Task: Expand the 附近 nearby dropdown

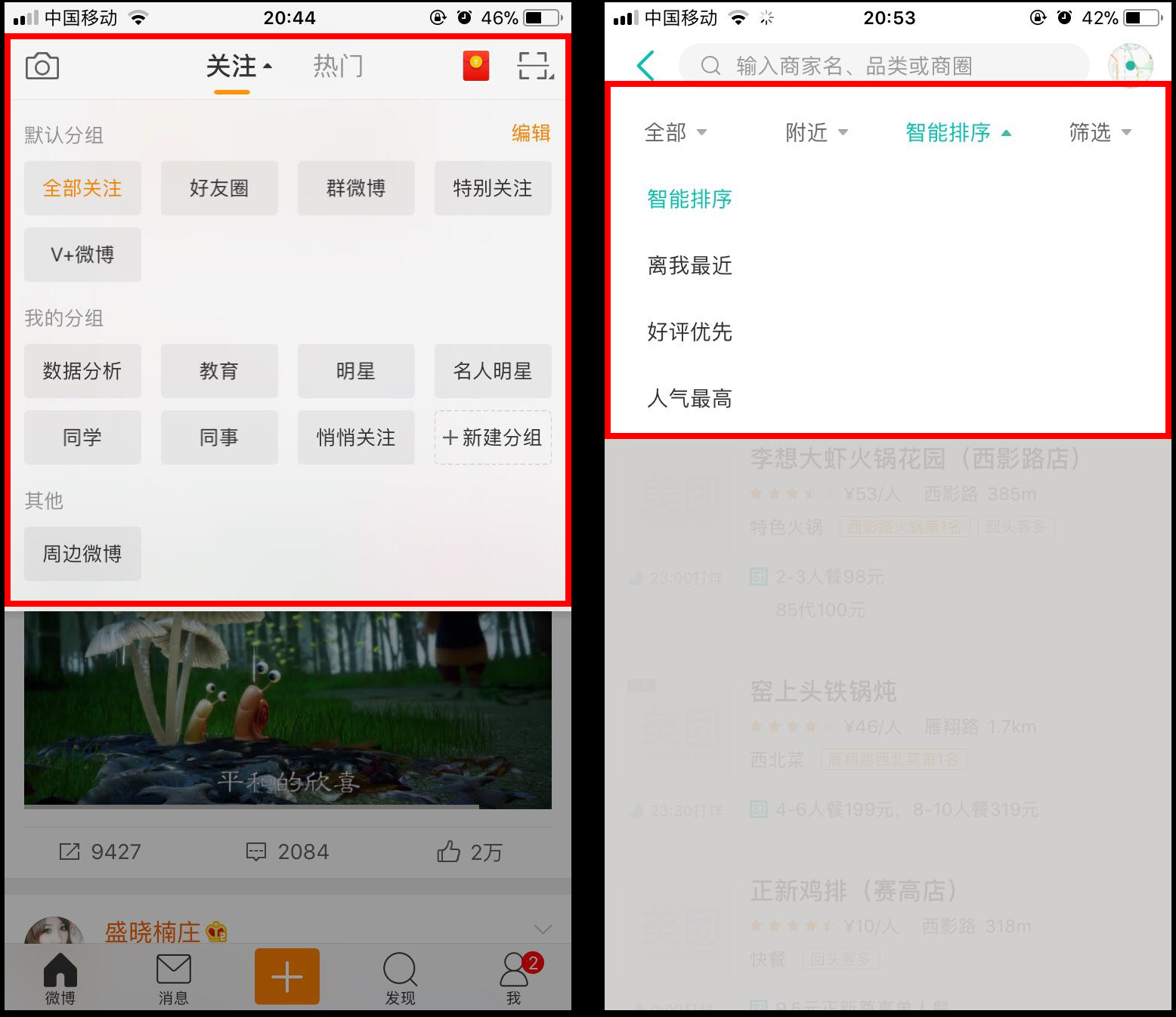Action: tap(816, 133)
